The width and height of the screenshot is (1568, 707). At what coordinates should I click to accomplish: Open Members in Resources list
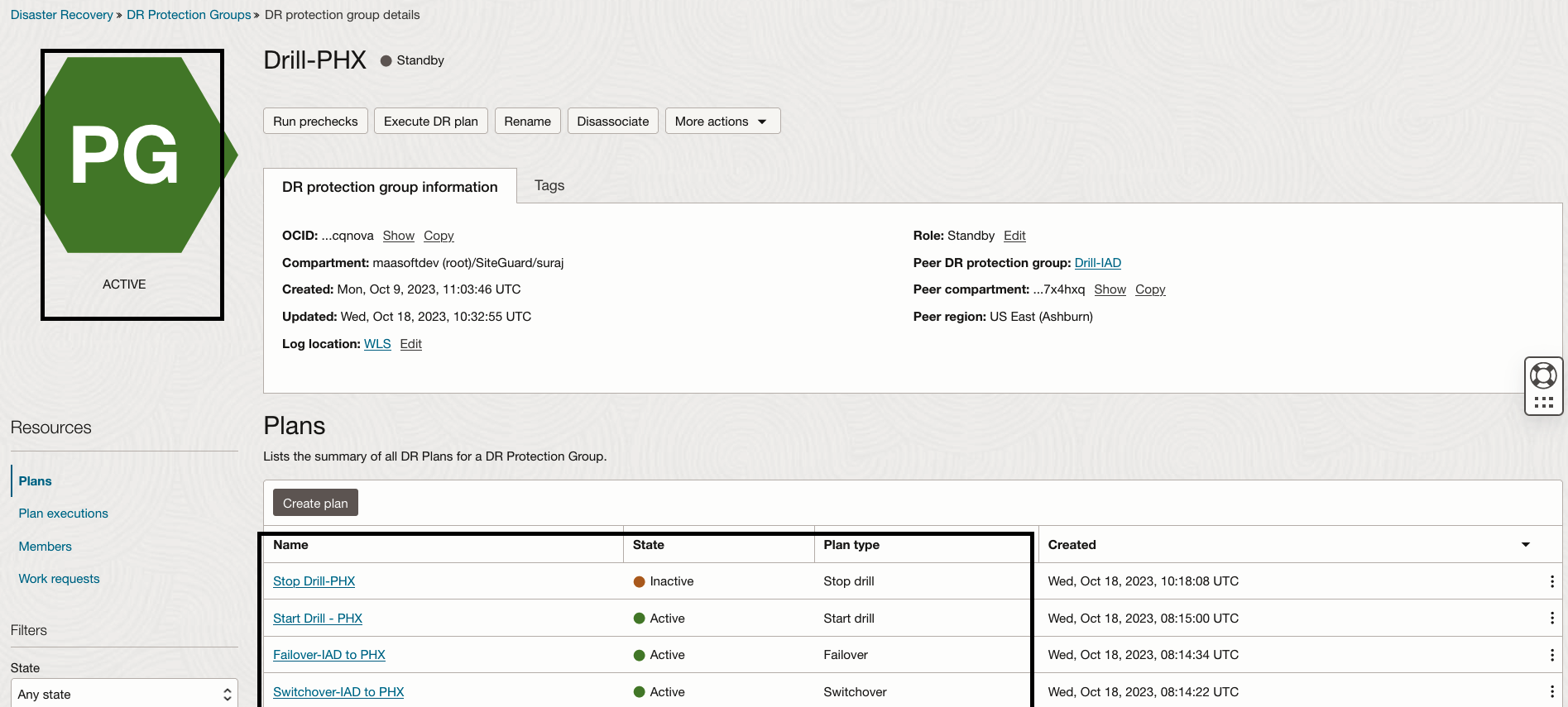coord(46,547)
